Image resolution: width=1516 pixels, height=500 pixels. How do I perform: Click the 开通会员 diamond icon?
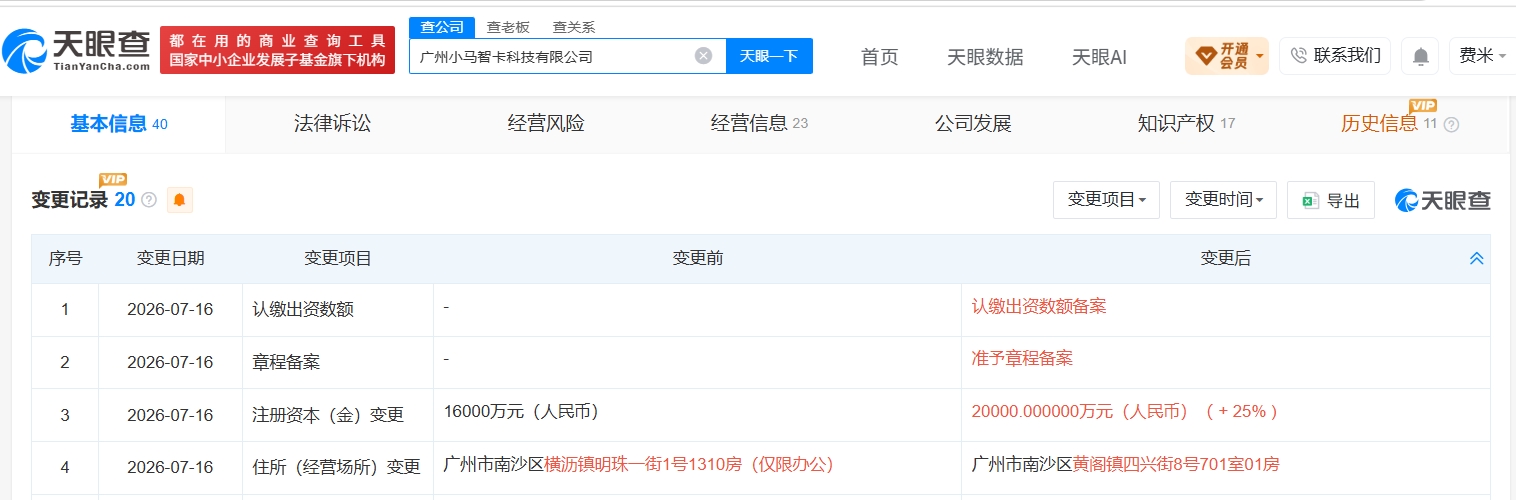coord(1205,55)
